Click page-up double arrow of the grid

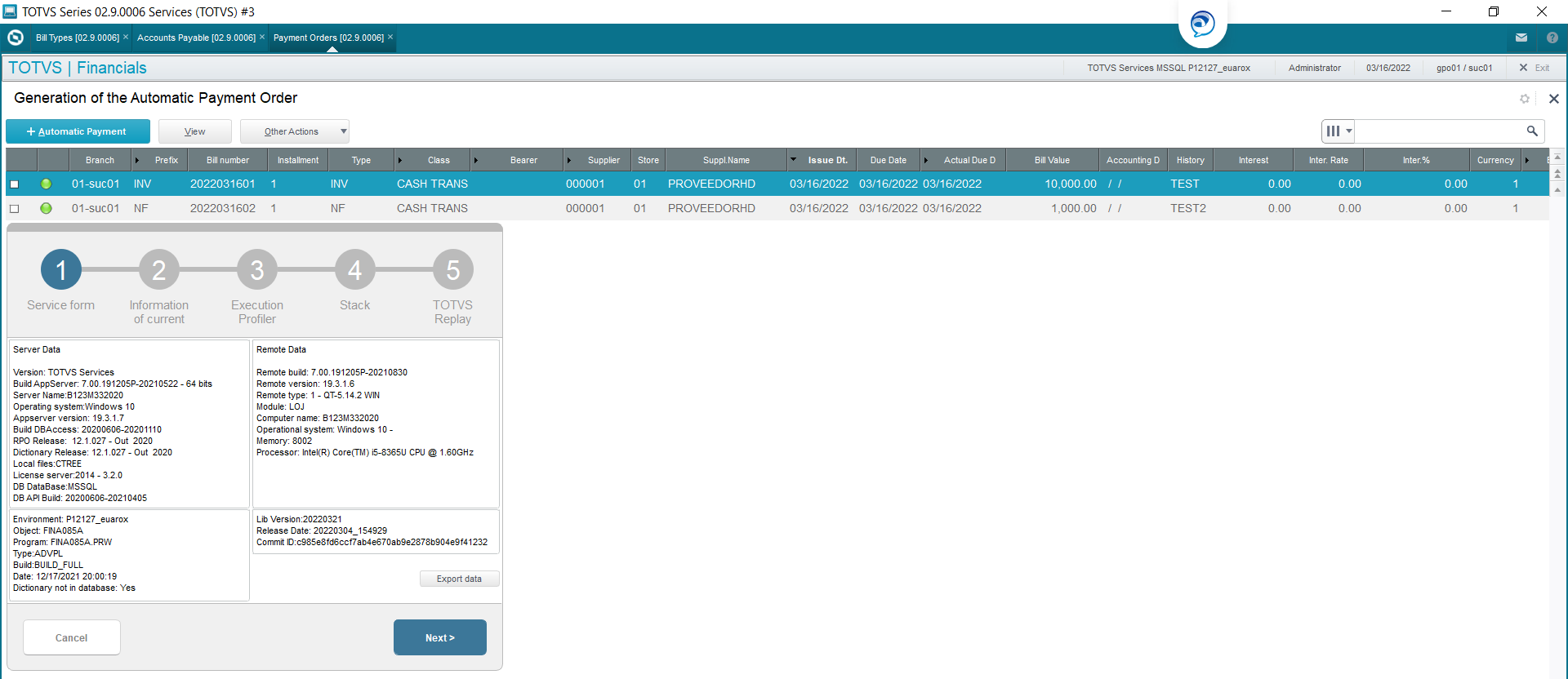click(x=1557, y=173)
